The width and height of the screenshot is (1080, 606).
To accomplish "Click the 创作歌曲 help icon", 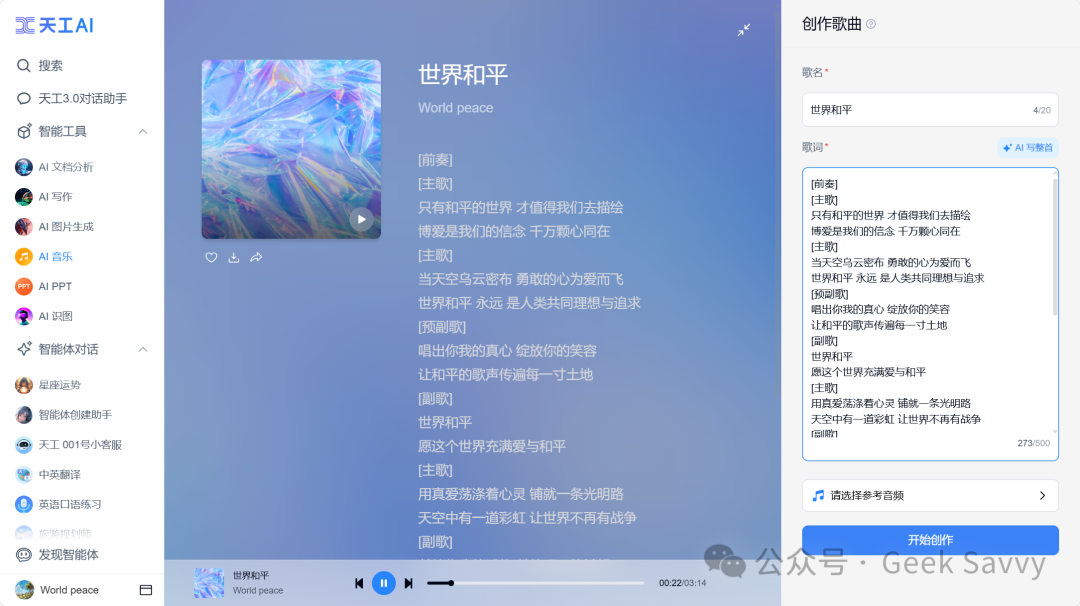I will [x=871, y=24].
